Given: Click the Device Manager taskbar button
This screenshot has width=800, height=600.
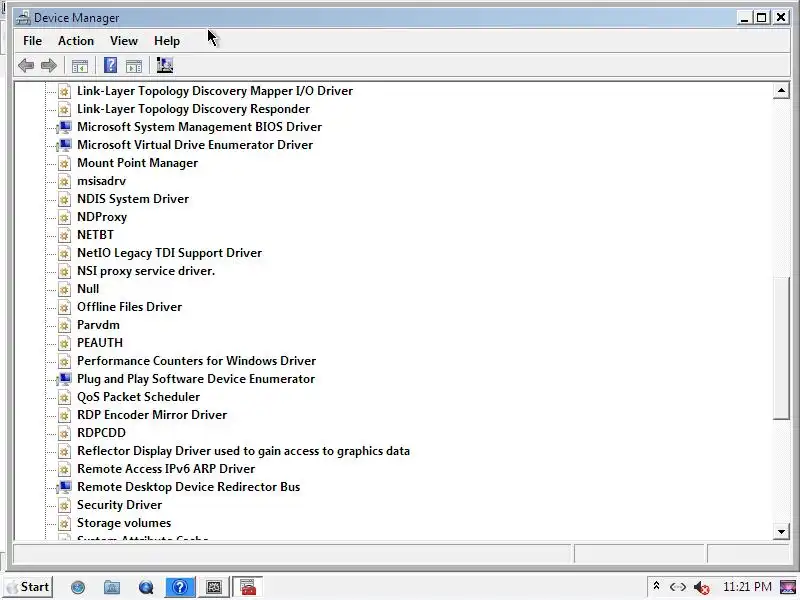Looking at the screenshot, I should (248, 587).
